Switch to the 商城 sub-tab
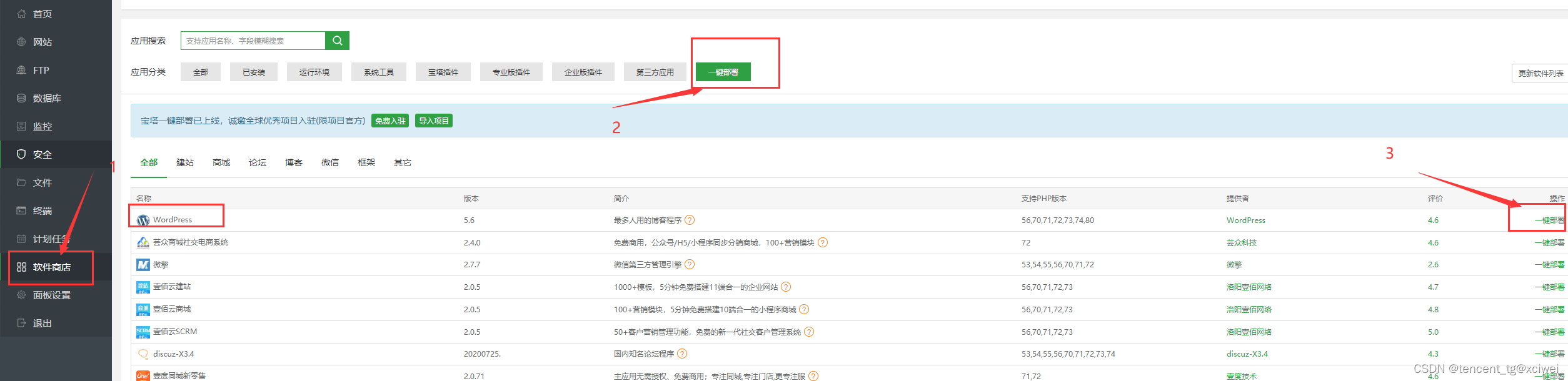Image resolution: width=1568 pixels, height=381 pixels. click(221, 162)
